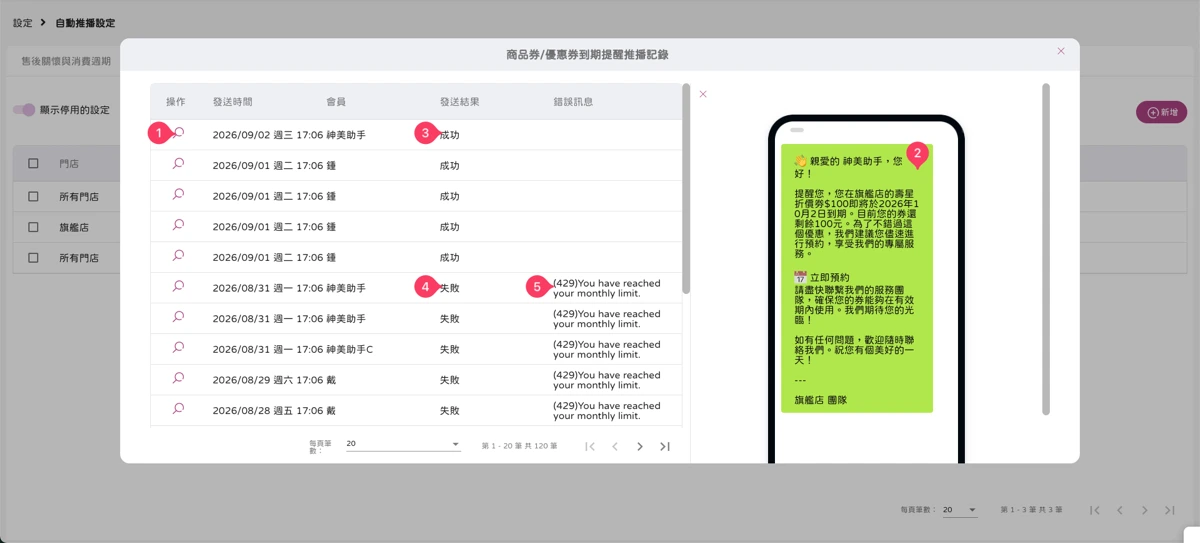Click the 旗艦店 row text in background table
The height and width of the screenshot is (543, 1200).
click(74, 227)
